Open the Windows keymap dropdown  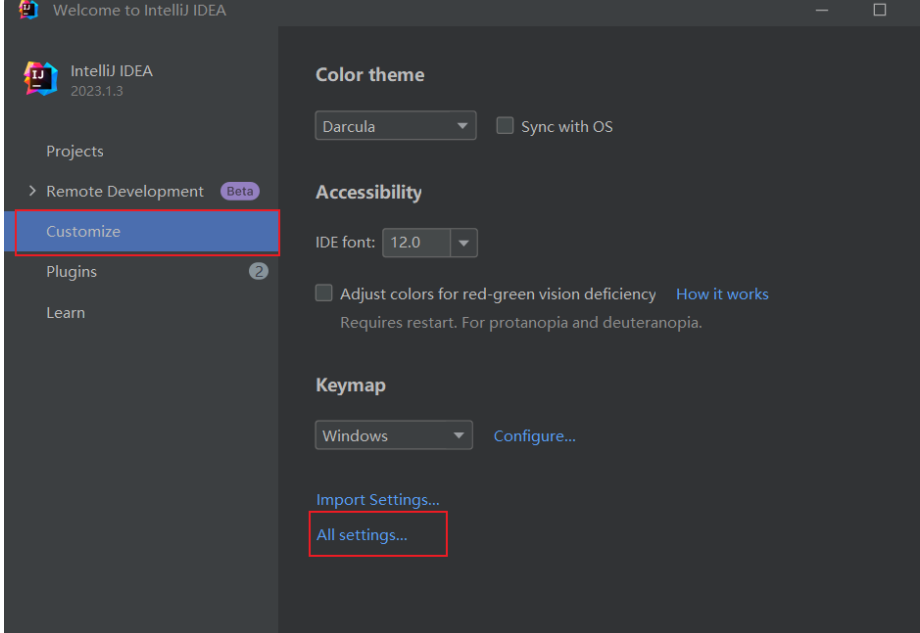[x=394, y=435]
